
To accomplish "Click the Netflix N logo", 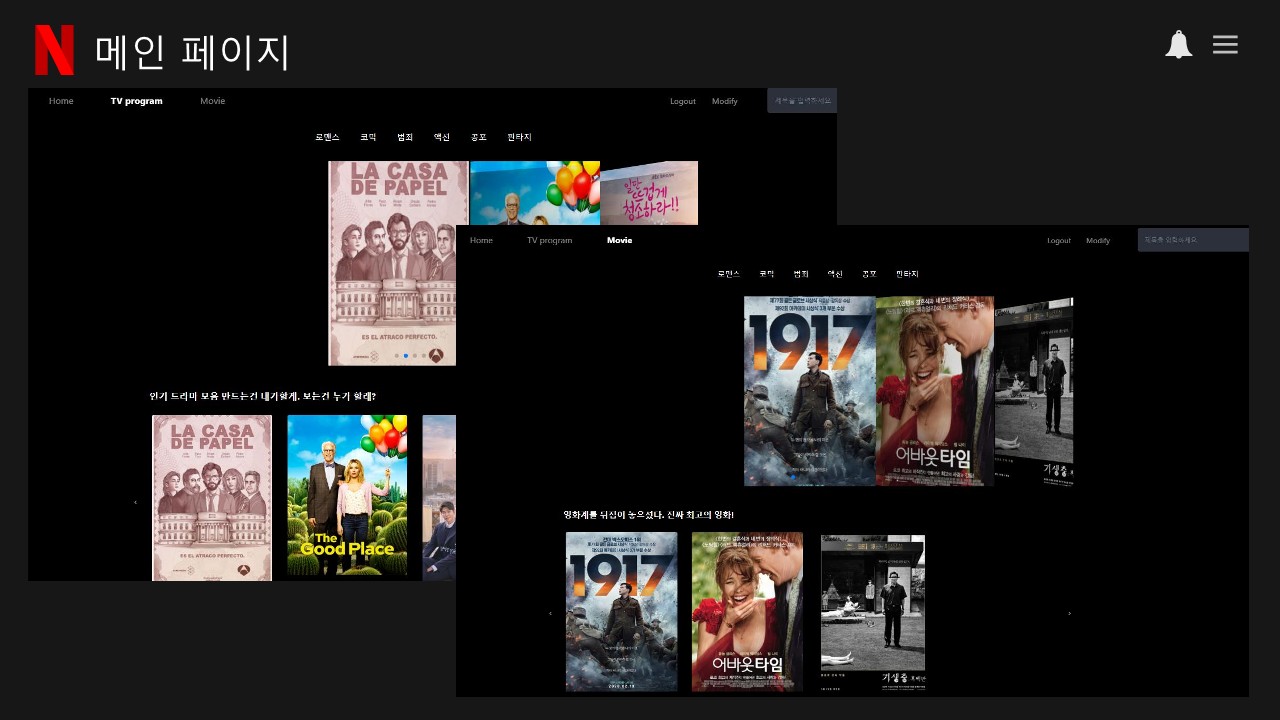I will (x=54, y=50).
